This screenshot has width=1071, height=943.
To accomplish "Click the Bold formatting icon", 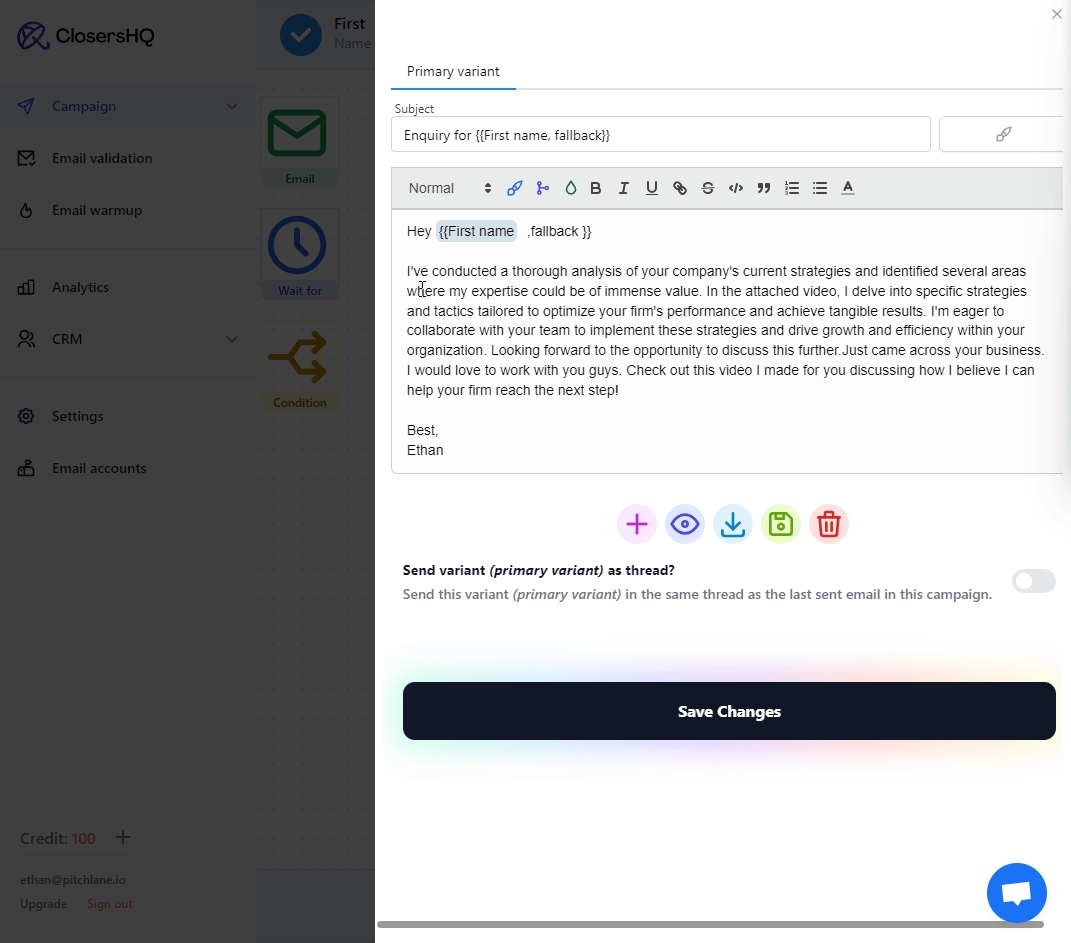I will 596,188.
